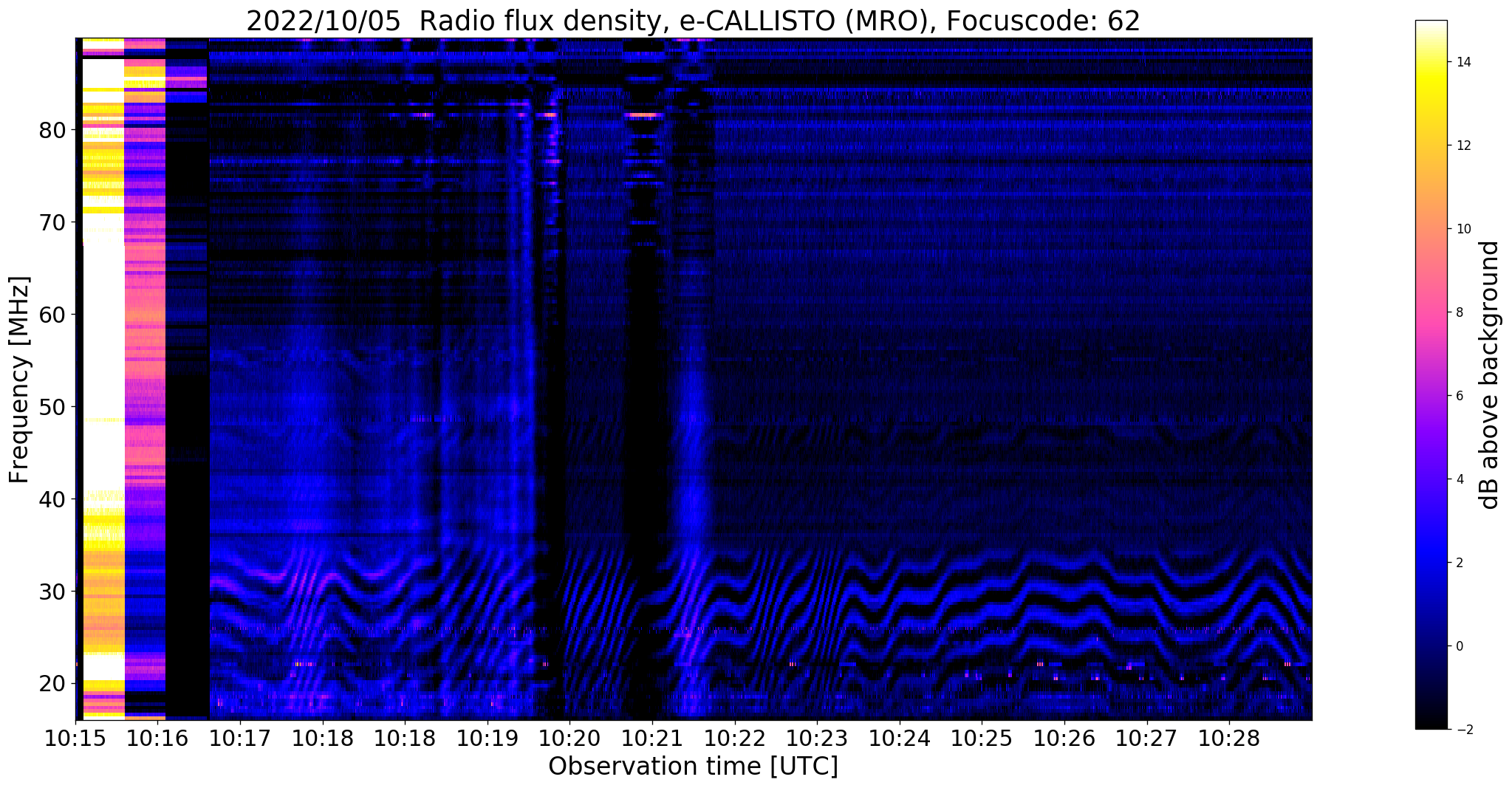1512x788 pixels.
Task: Click the 20 MHz frequency axis tick
Action: [52, 683]
